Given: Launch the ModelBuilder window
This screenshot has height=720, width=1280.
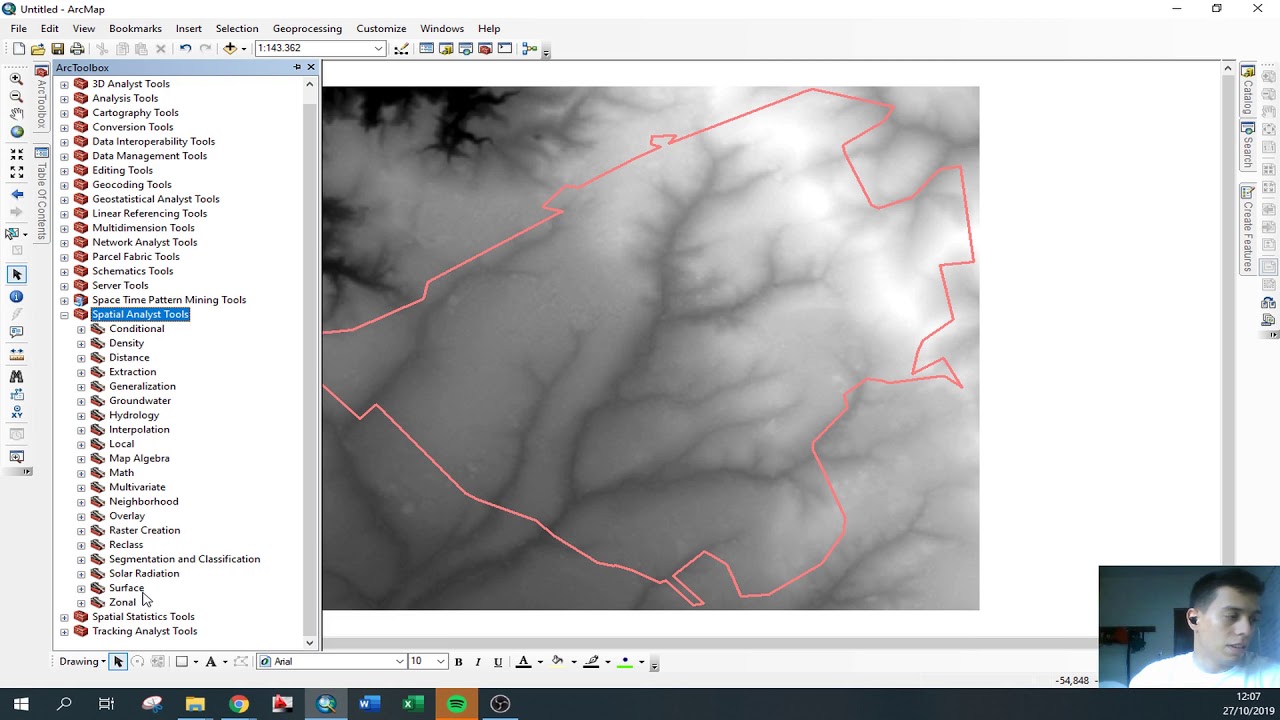Looking at the screenshot, I should 530,48.
